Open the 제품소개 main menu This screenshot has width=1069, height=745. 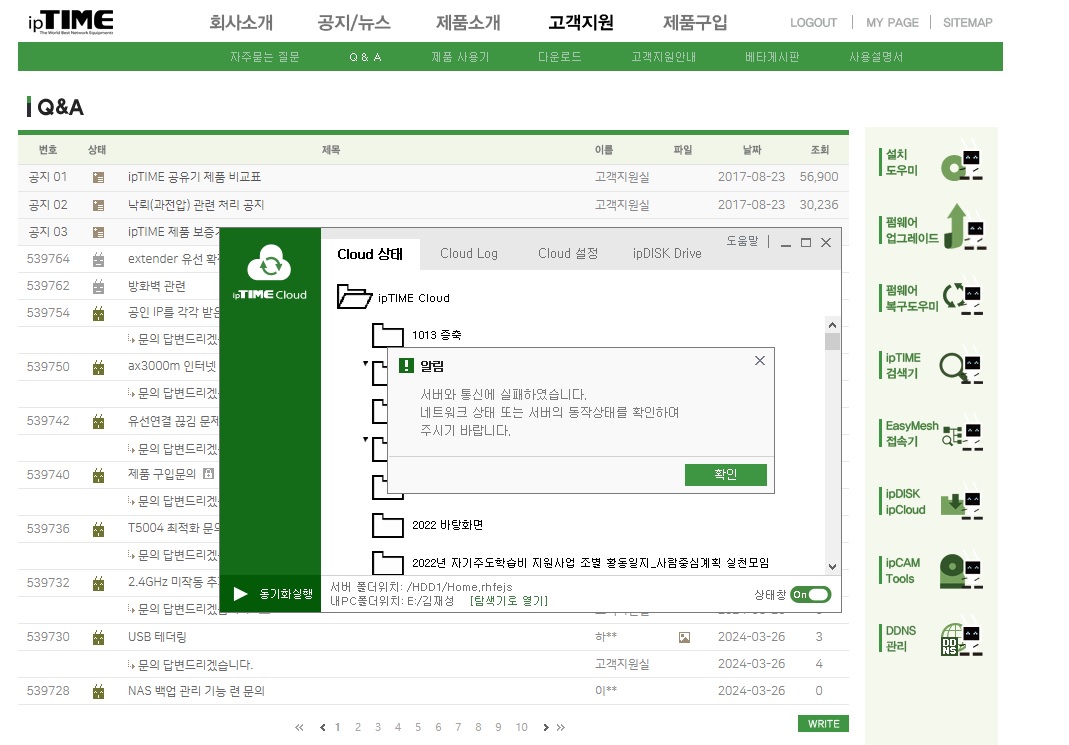tap(468, 22)
